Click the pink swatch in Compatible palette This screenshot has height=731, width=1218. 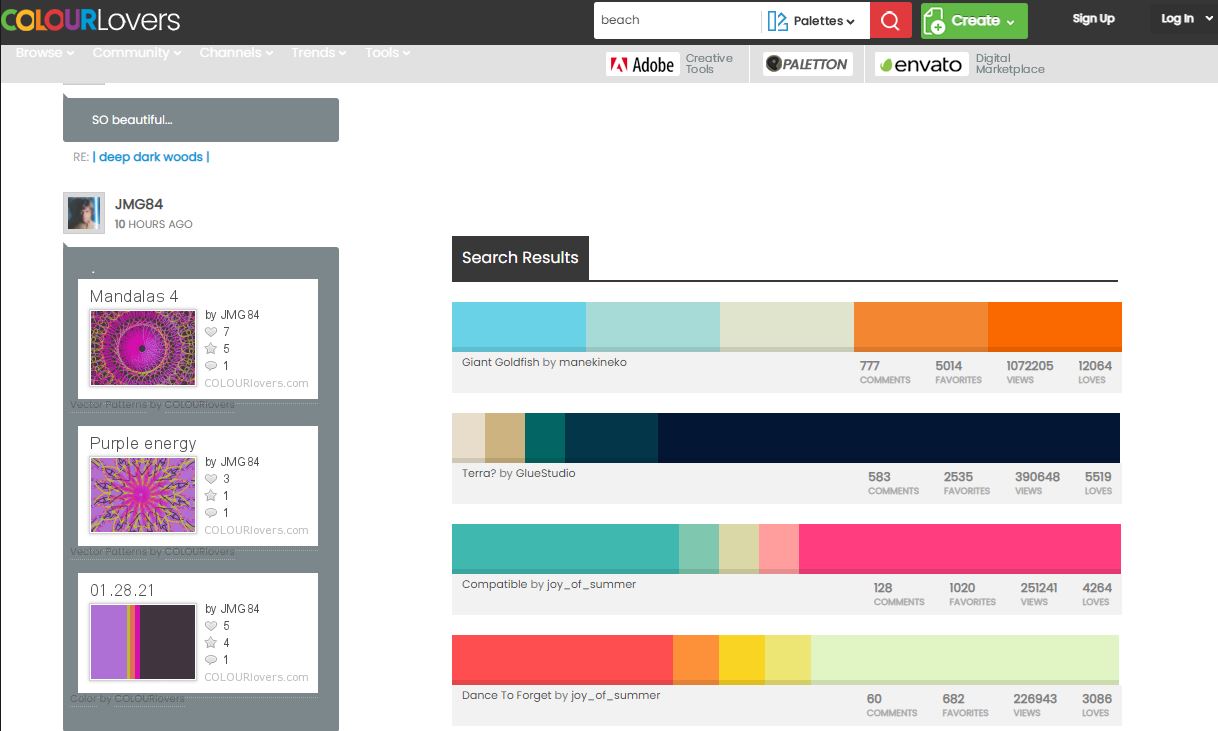959,548
